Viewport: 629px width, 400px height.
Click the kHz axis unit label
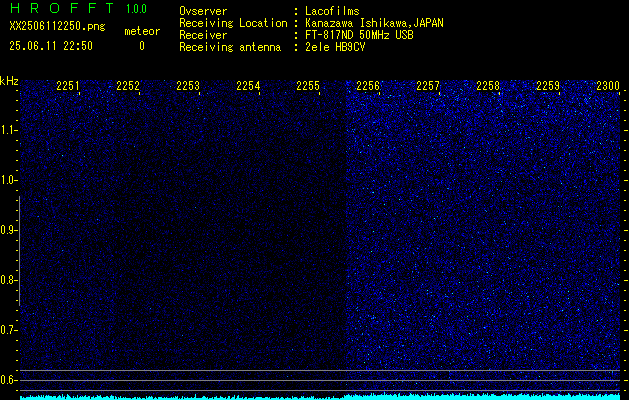(x=9, y=81)
